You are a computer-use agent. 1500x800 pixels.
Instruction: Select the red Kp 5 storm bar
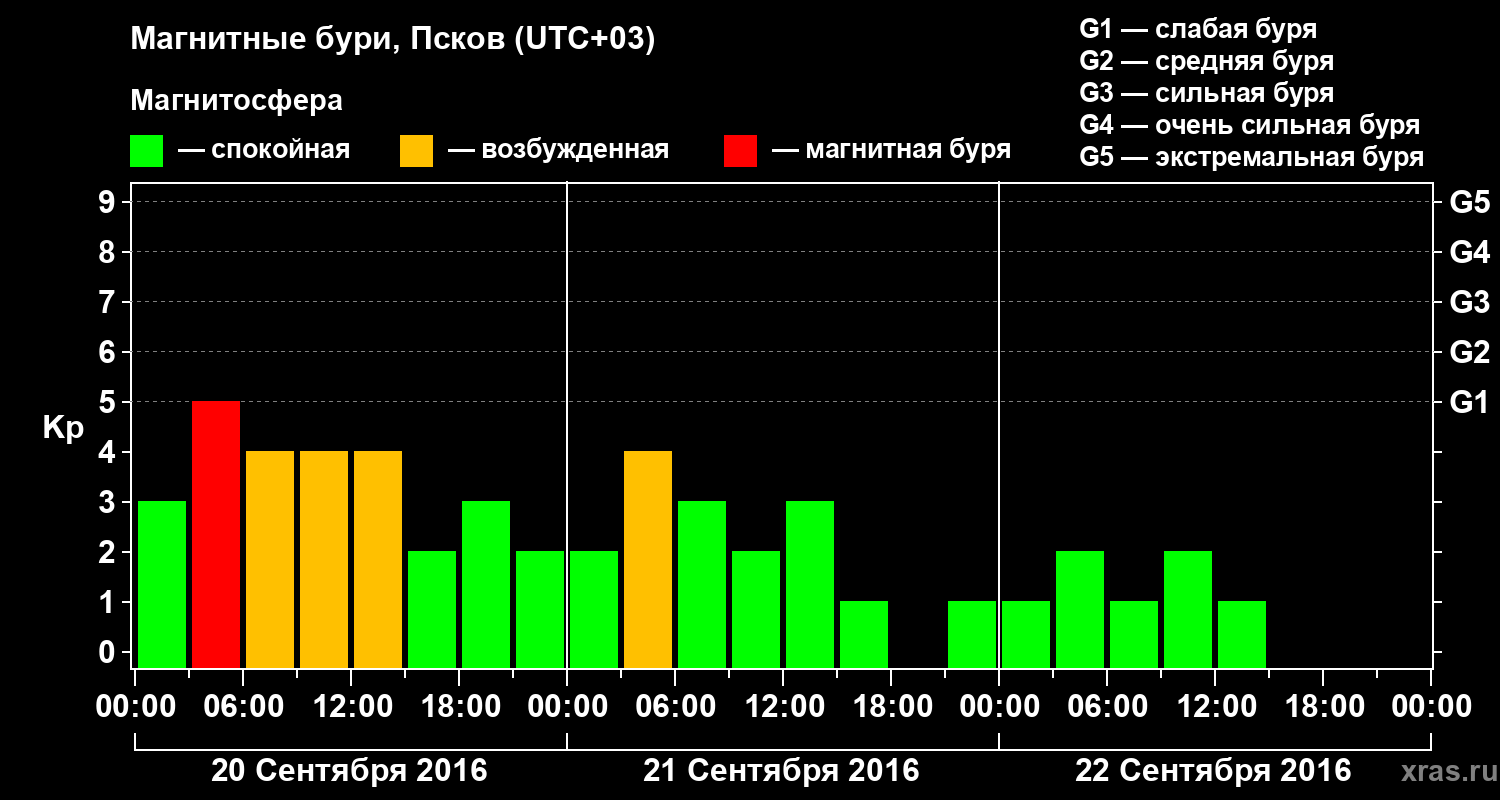pyautogui.click(x=216, y=535)
